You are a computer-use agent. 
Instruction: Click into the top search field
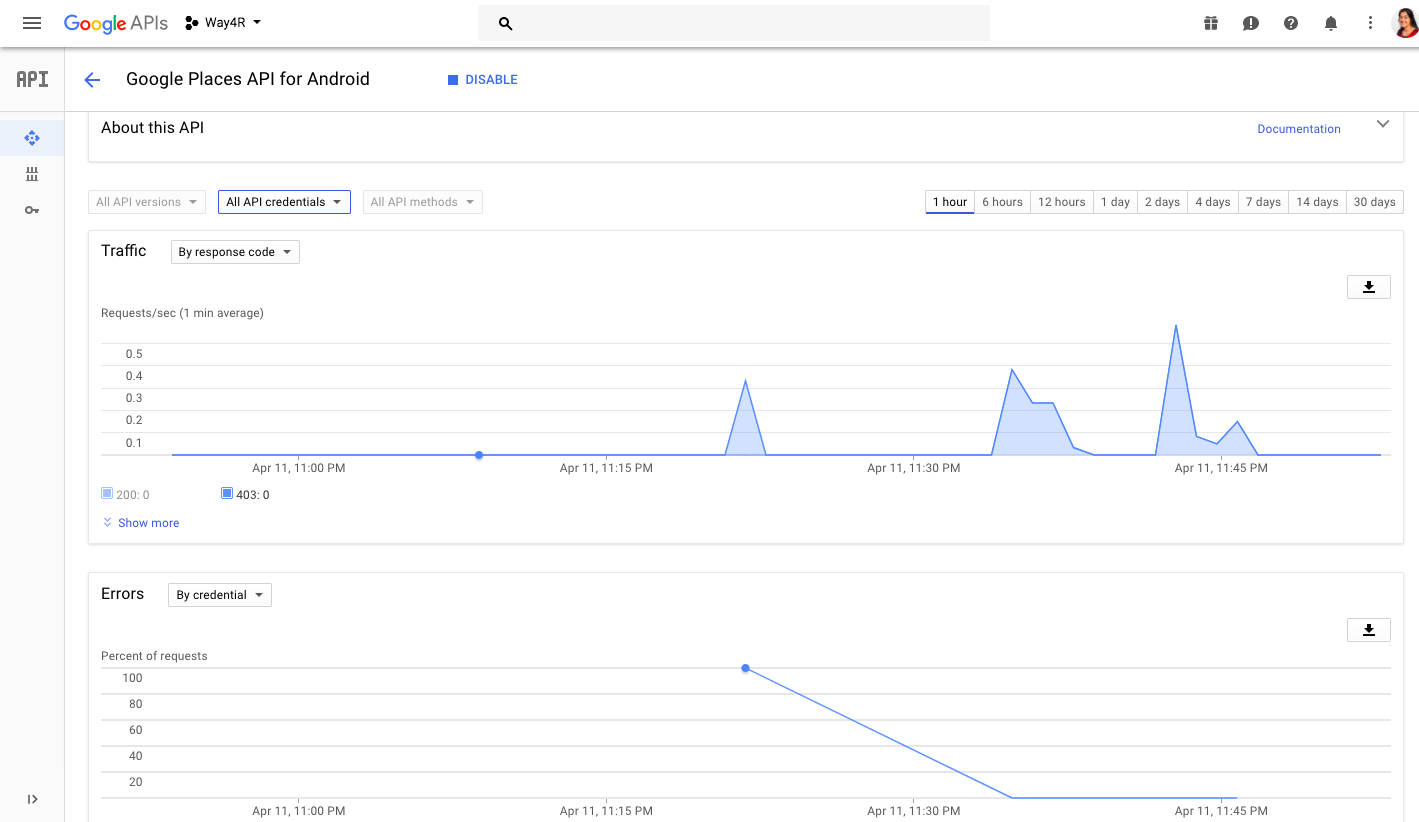point(734,23)
